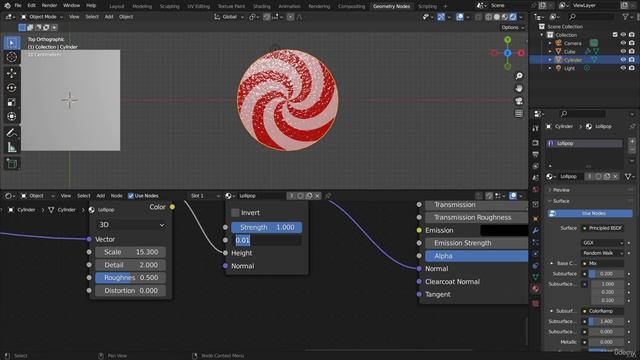Open the Object Data properties tab
The image size is (640, 360).
point(536,277)
